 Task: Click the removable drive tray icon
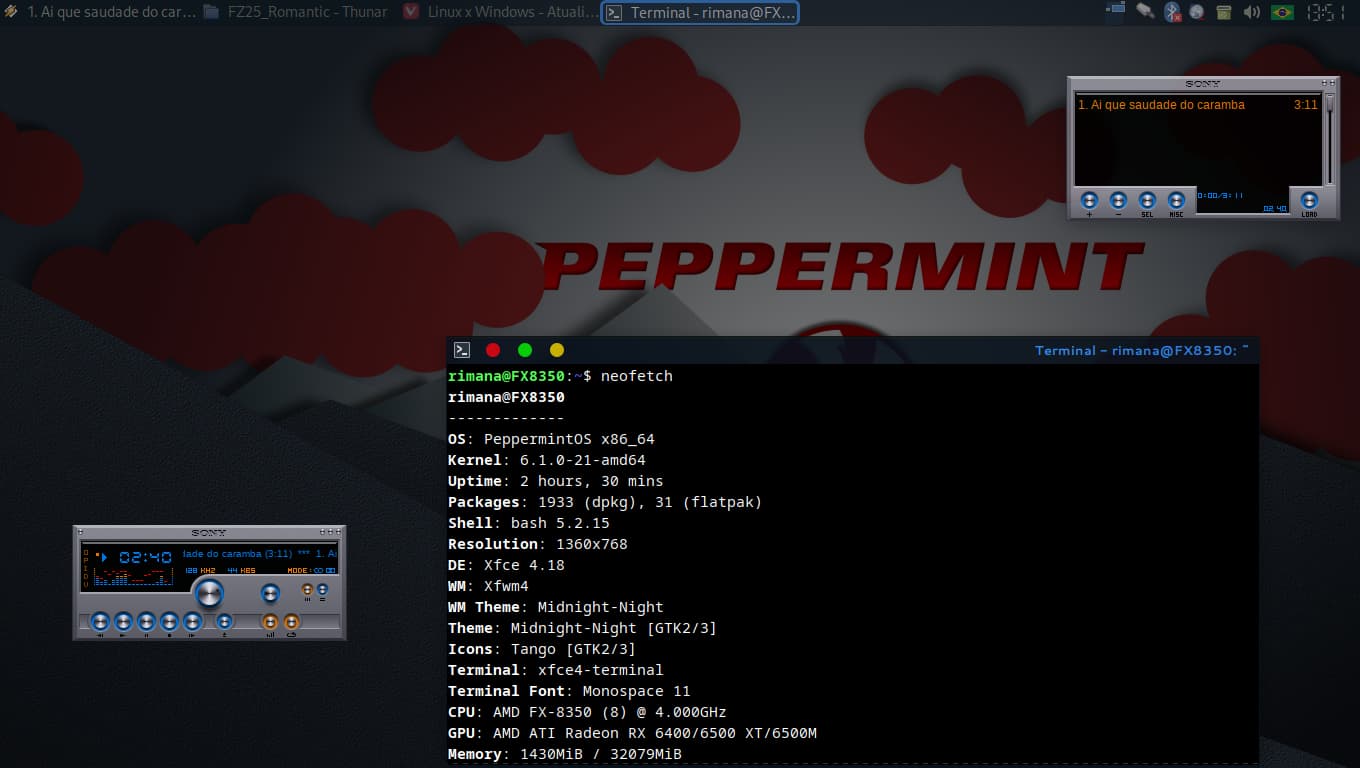coord(1145,11)
